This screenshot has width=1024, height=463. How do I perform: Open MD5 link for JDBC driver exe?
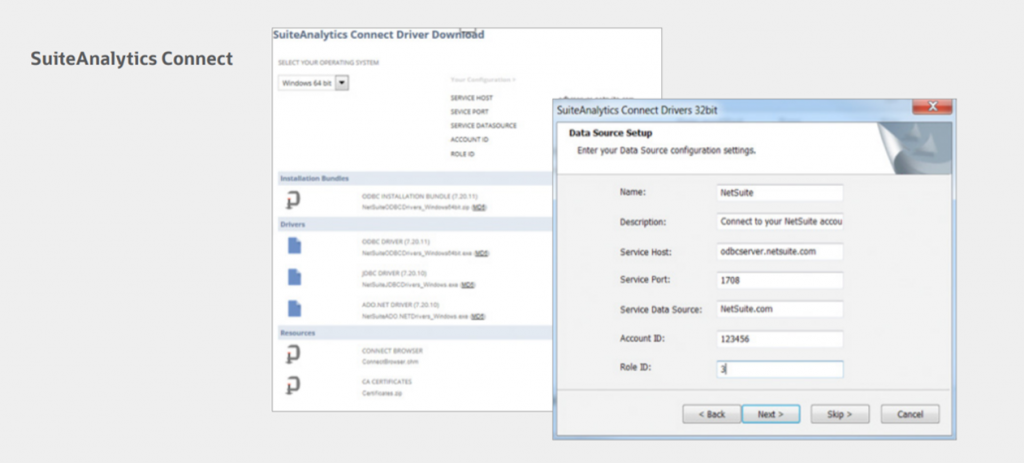point(468,285)
